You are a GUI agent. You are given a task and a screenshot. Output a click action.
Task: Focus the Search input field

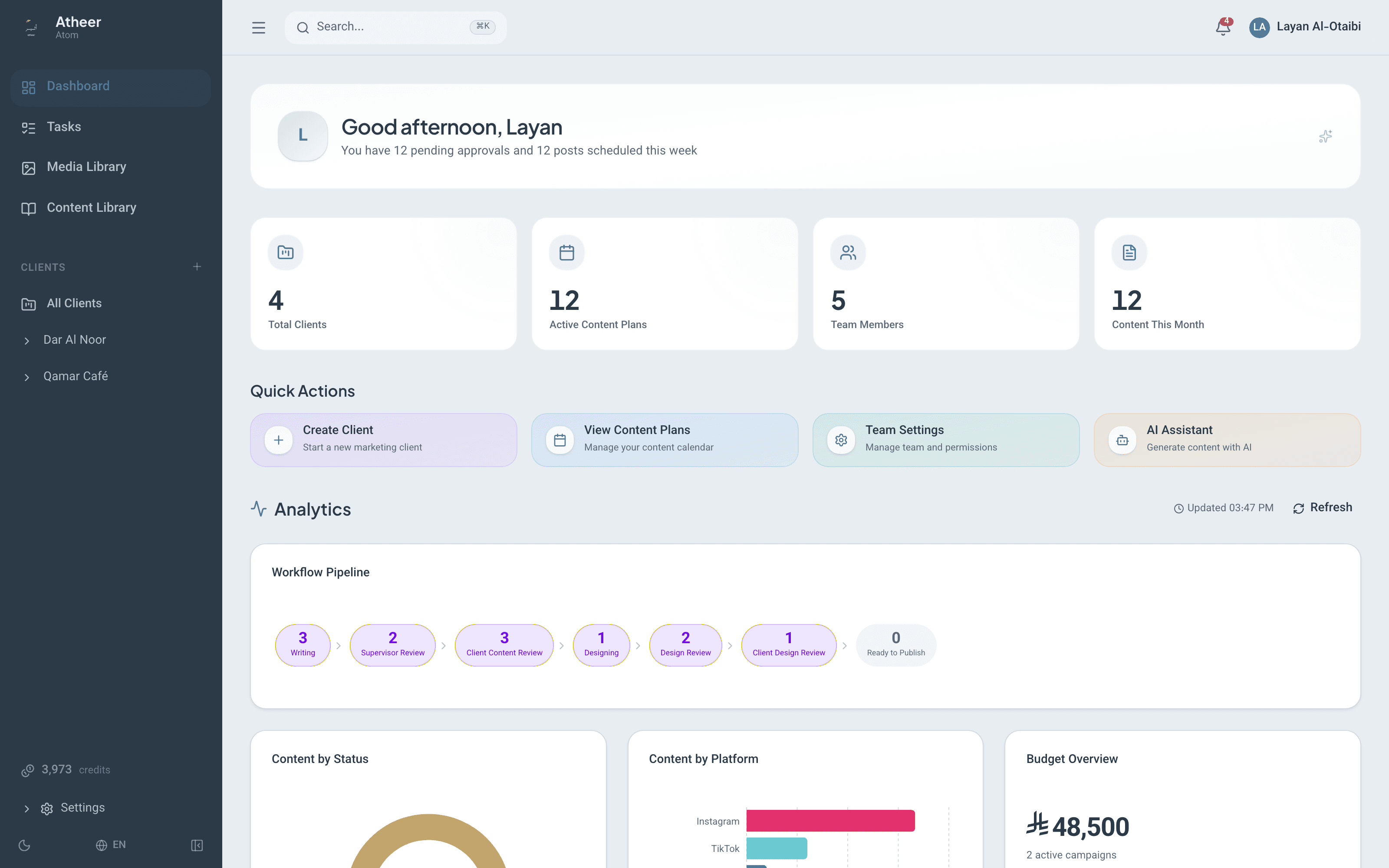pos(395,27)
